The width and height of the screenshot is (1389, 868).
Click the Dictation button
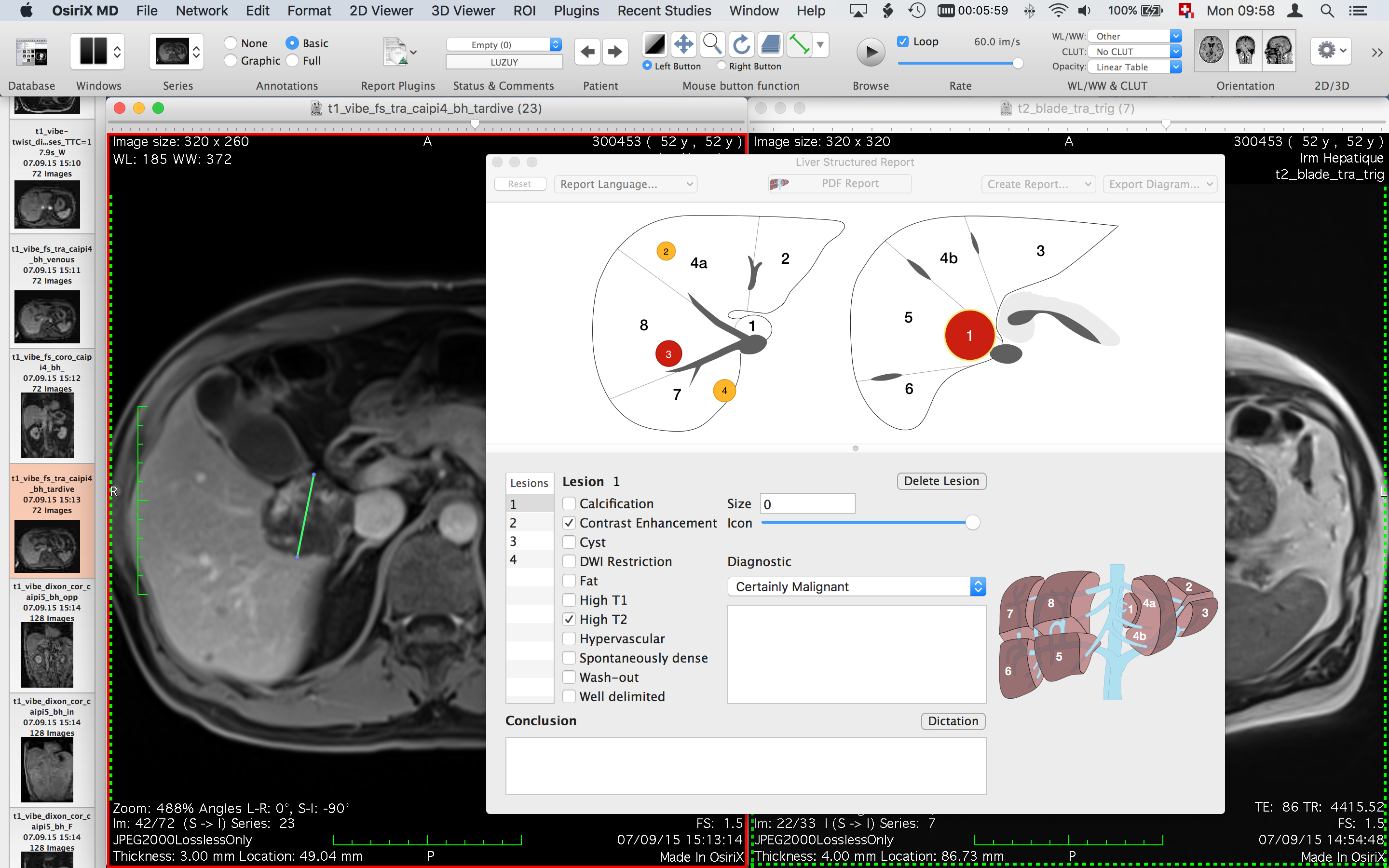[951, 720]
